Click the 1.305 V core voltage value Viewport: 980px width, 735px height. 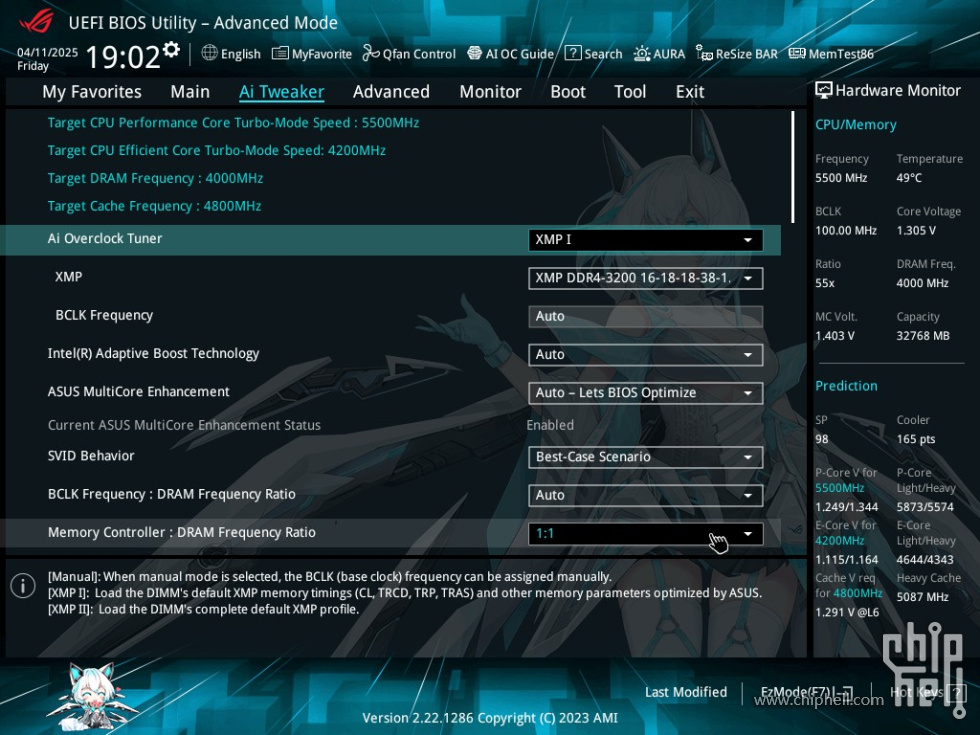916,231
